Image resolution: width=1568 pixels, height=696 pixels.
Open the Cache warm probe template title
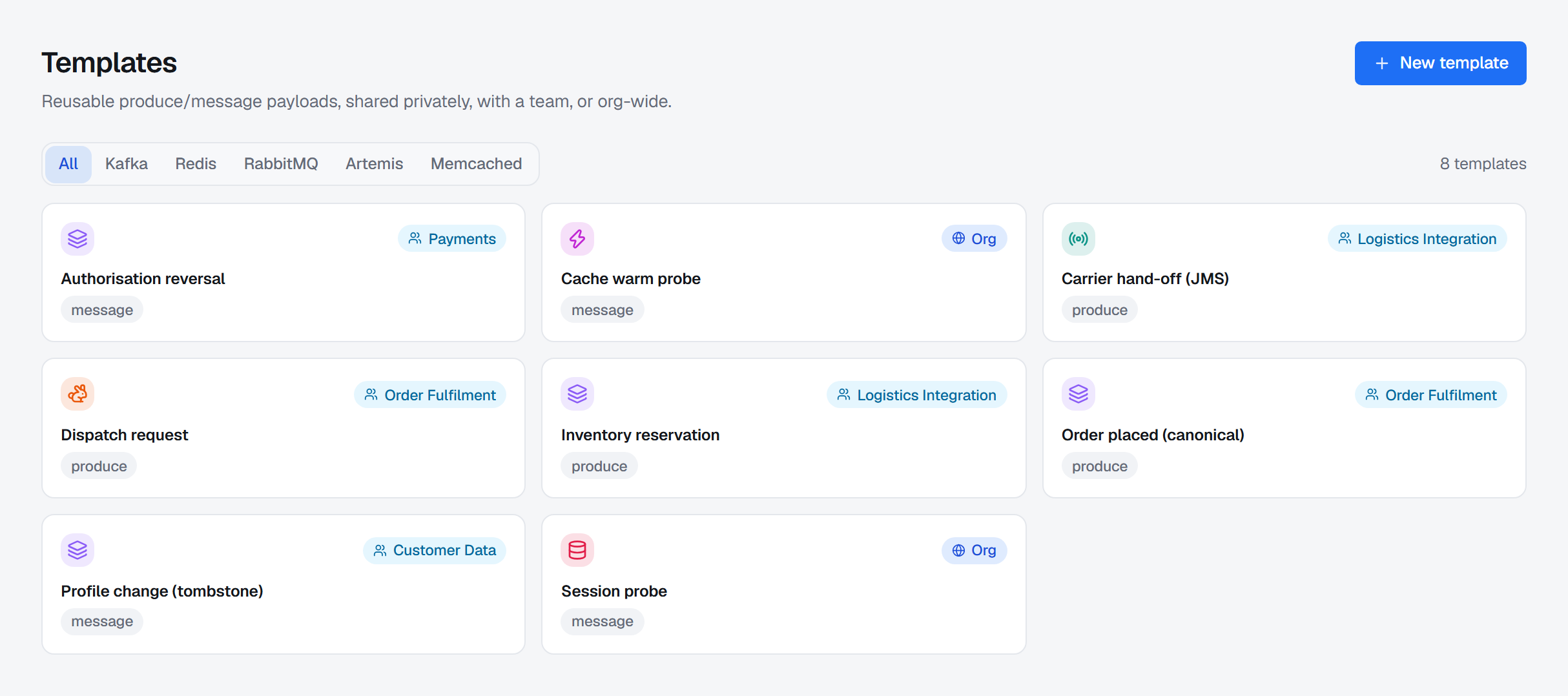(631, 279)
